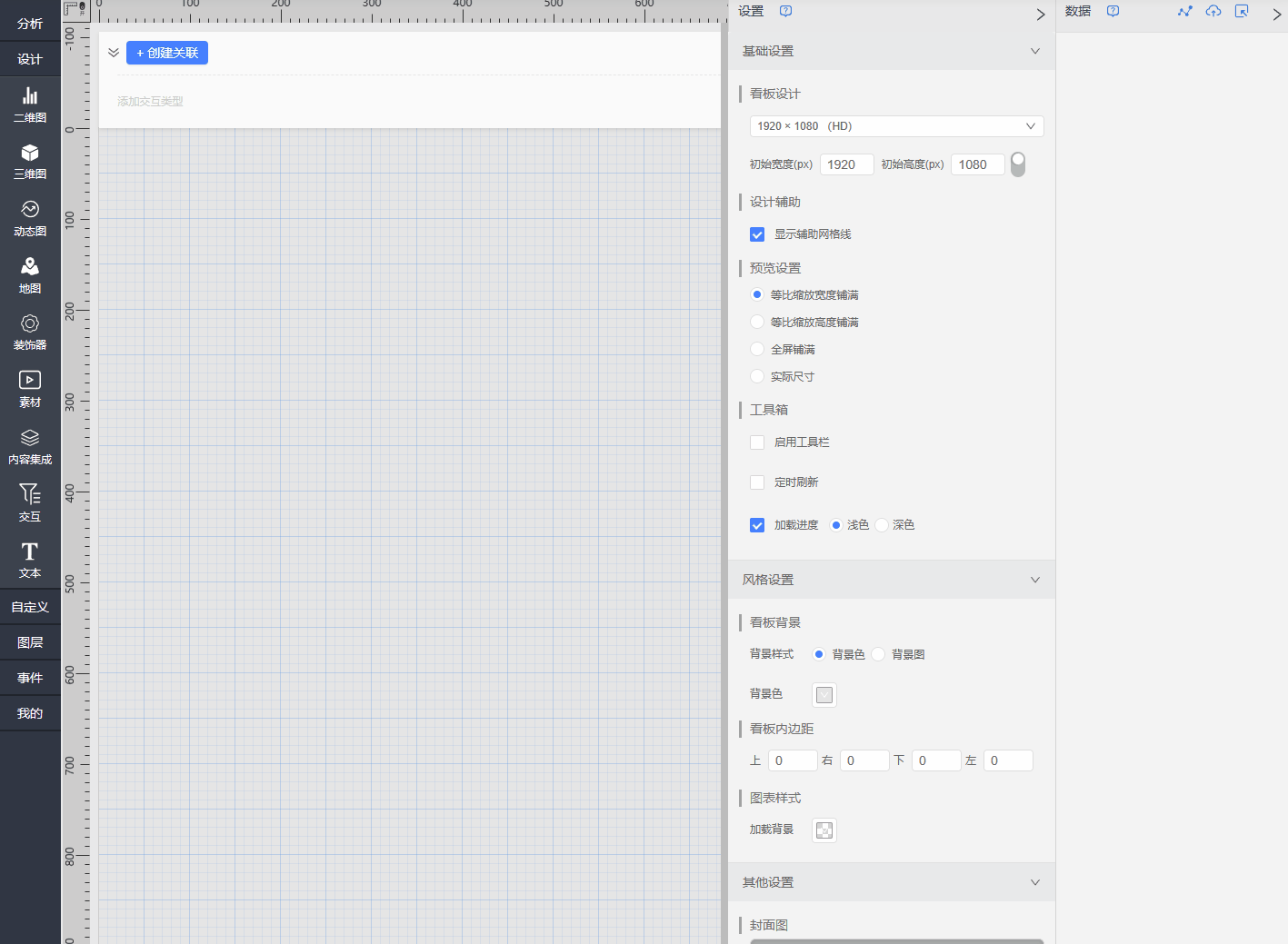Open the 事件 sidebar item

(x=30, y=678)
